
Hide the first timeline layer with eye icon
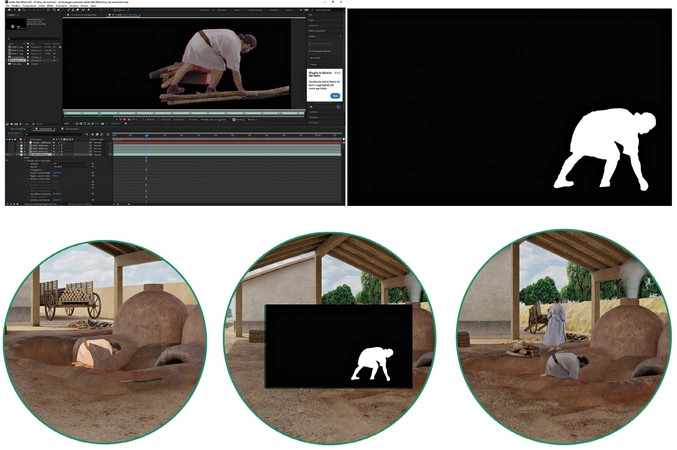pos(9,141)
